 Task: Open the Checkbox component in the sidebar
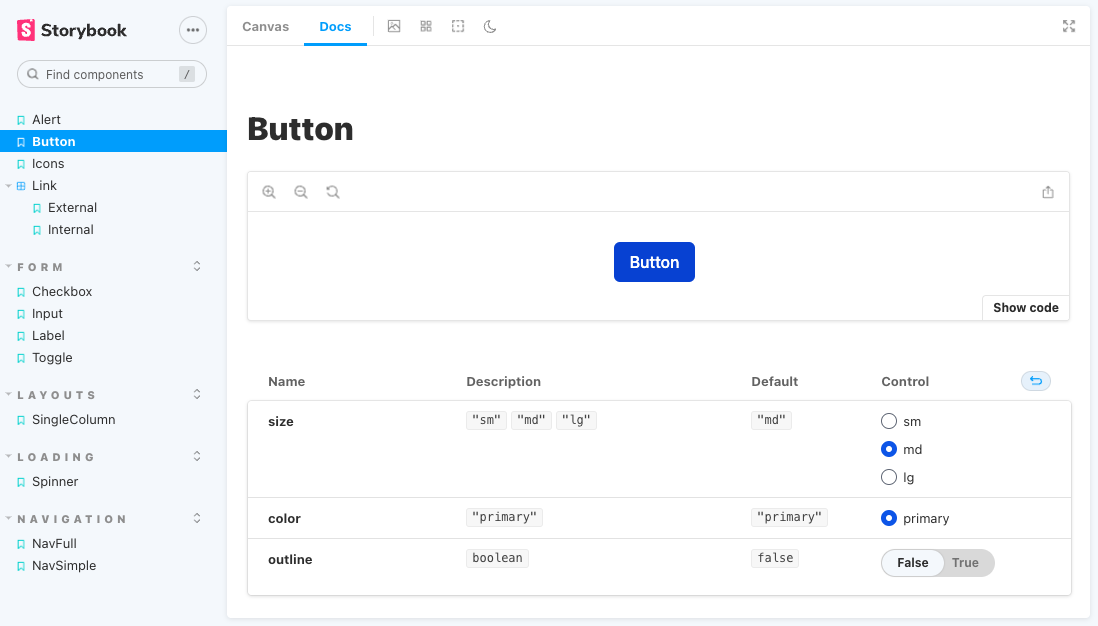60,291
